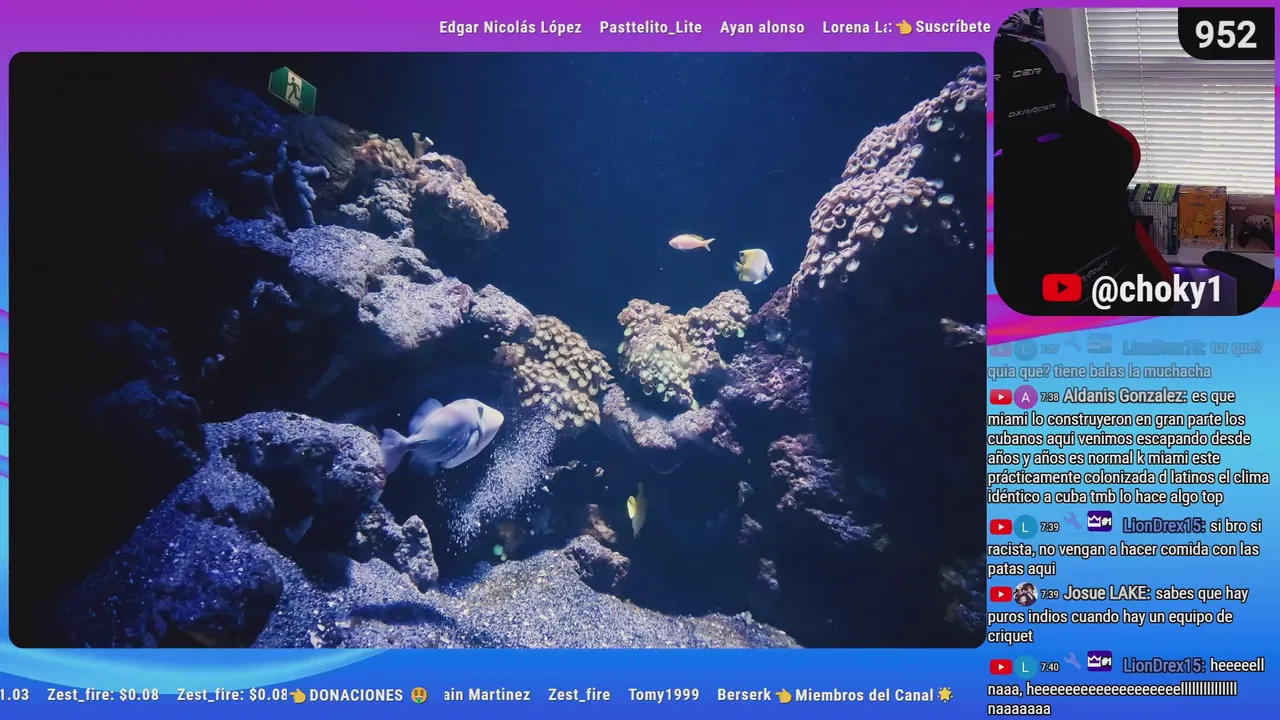The width and height of the screenshot is (1280, 720).
Task: Click the 7:40 timestamp on LionDrex15's message
Action: click(x=1049, y=667)
